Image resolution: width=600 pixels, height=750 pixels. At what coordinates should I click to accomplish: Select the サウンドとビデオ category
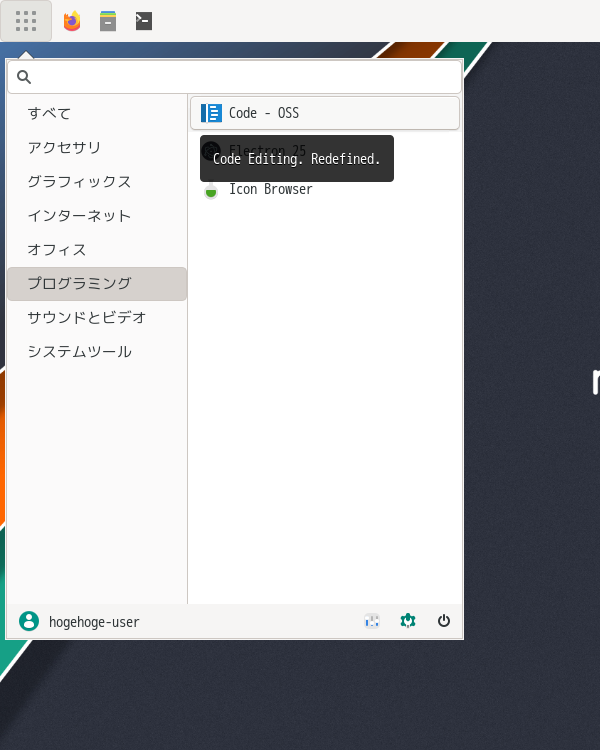click(x=97, y=318)
